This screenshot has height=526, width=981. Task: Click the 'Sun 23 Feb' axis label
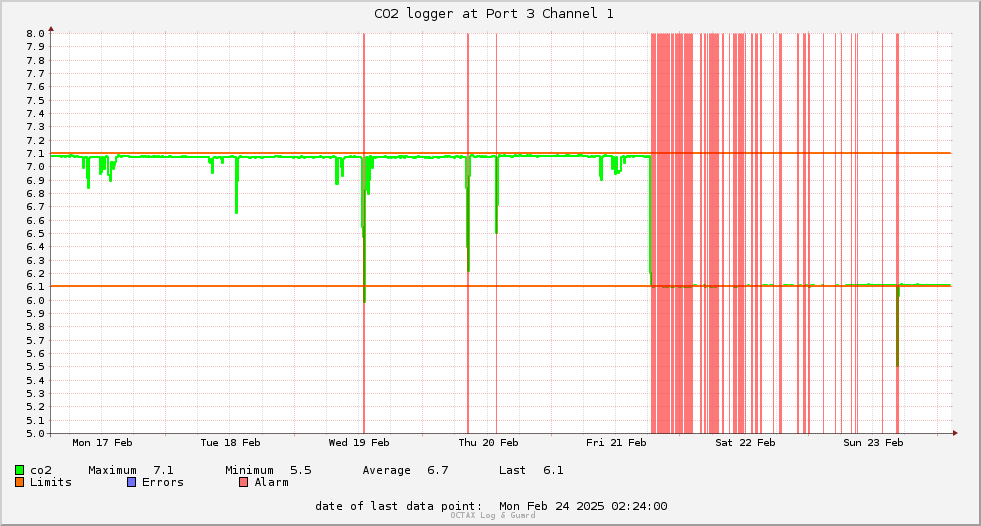[873, 442]
